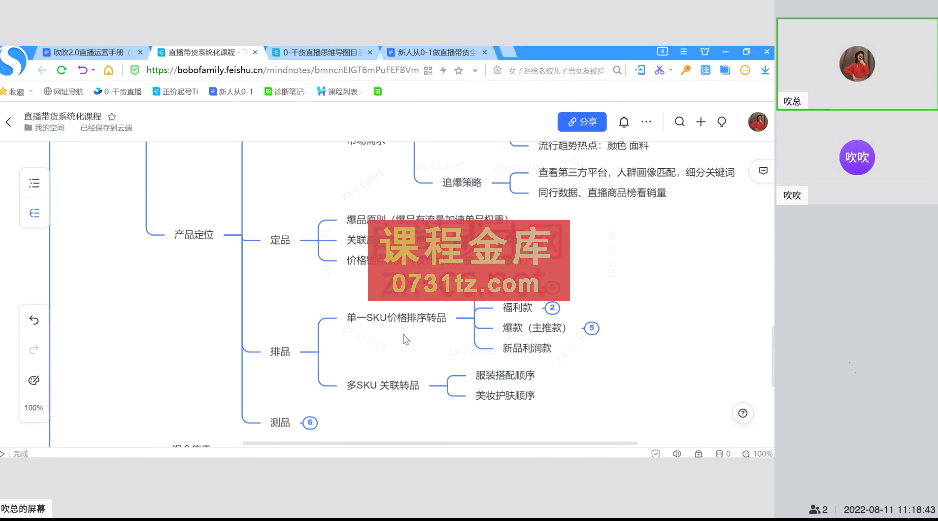Click the redo arrow in left toolbar
Viewport: 938px width, 521px height.
34,350
